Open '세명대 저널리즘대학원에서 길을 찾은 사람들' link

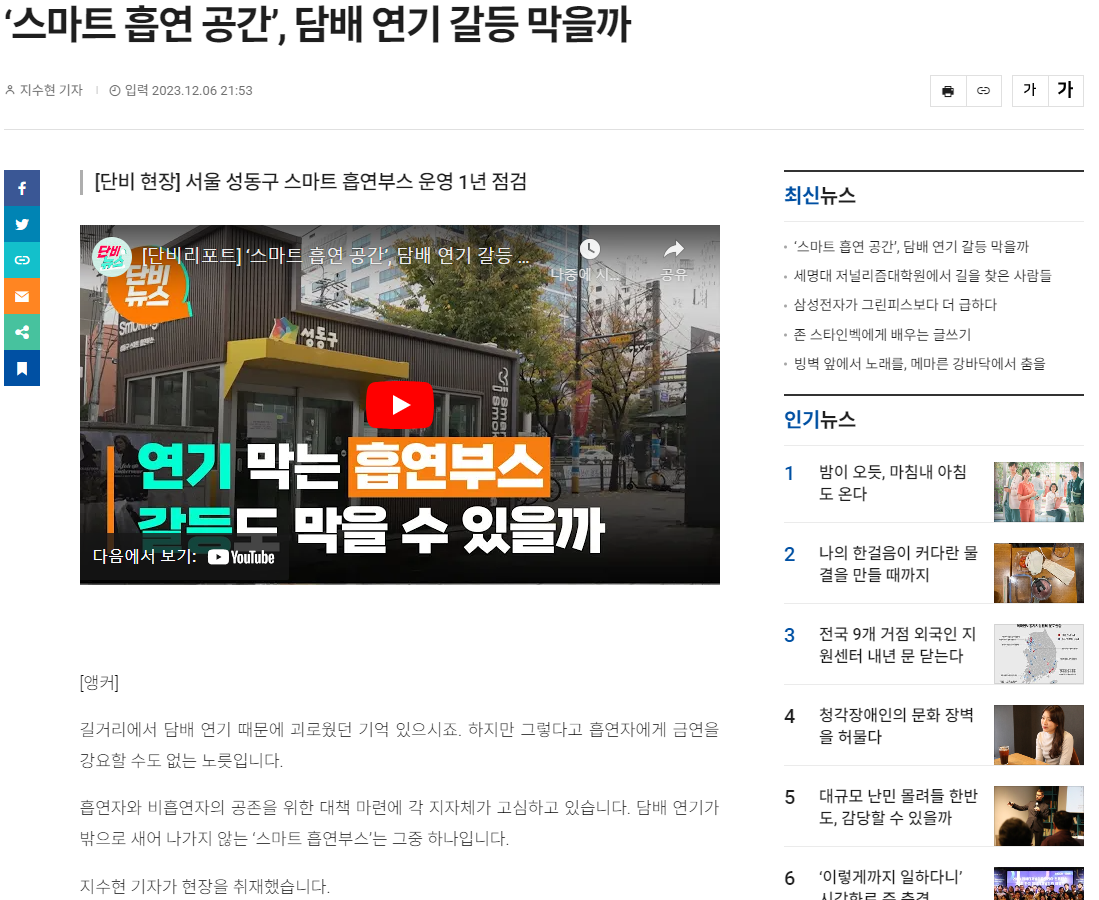click(922, 276)
